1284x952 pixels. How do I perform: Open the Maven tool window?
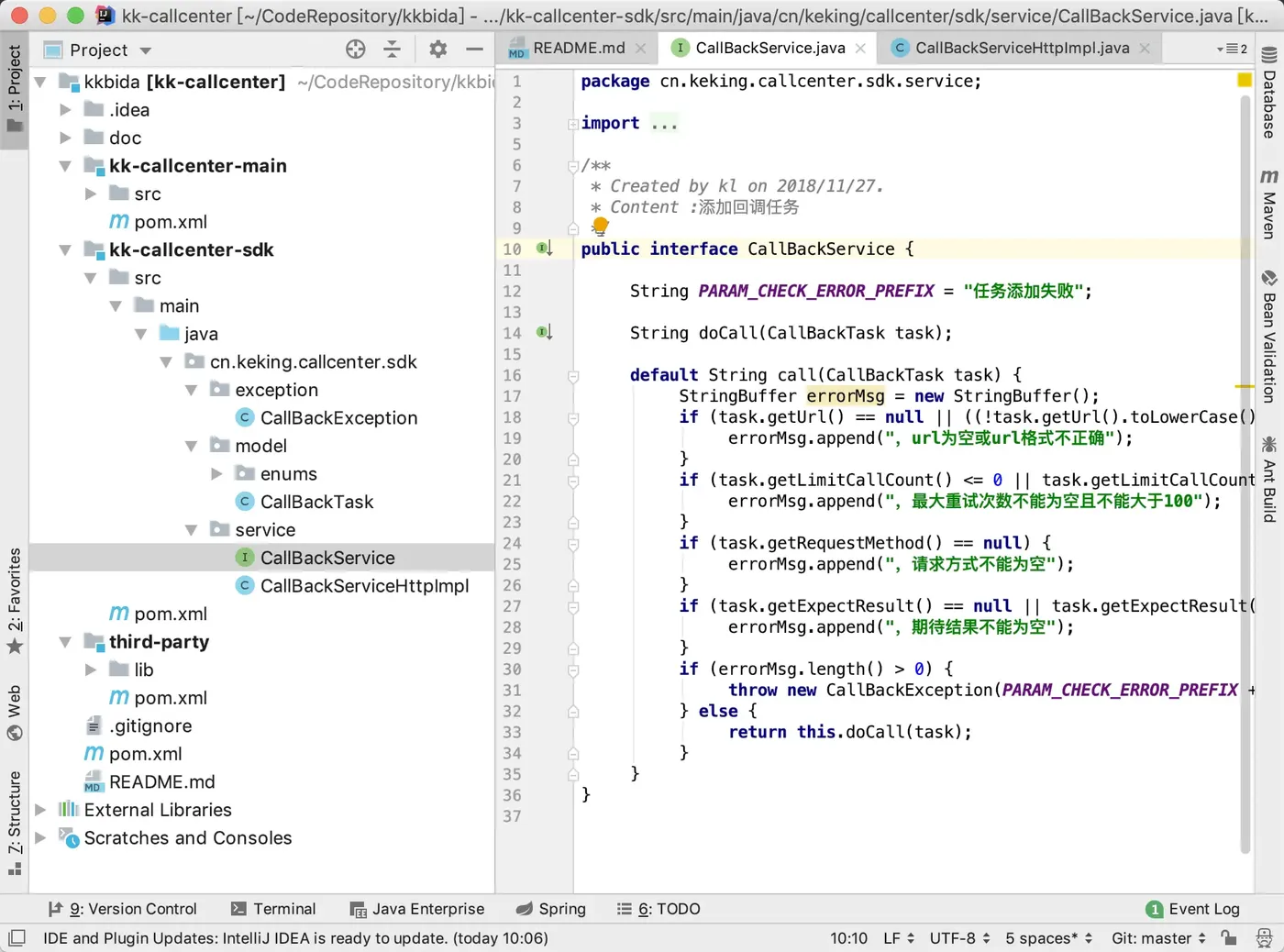[1269, 204]
